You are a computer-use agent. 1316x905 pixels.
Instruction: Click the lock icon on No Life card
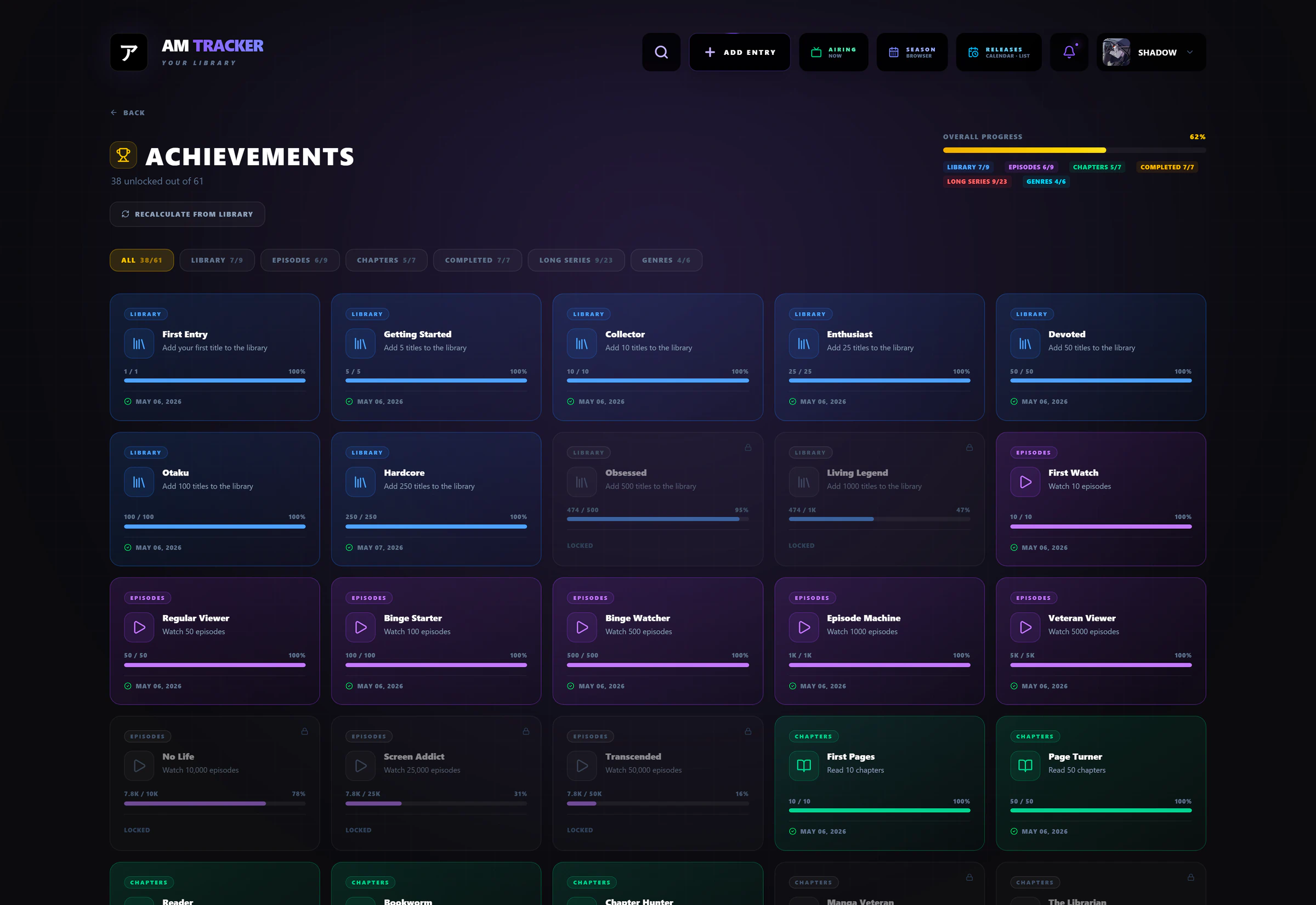coord(304,732)
